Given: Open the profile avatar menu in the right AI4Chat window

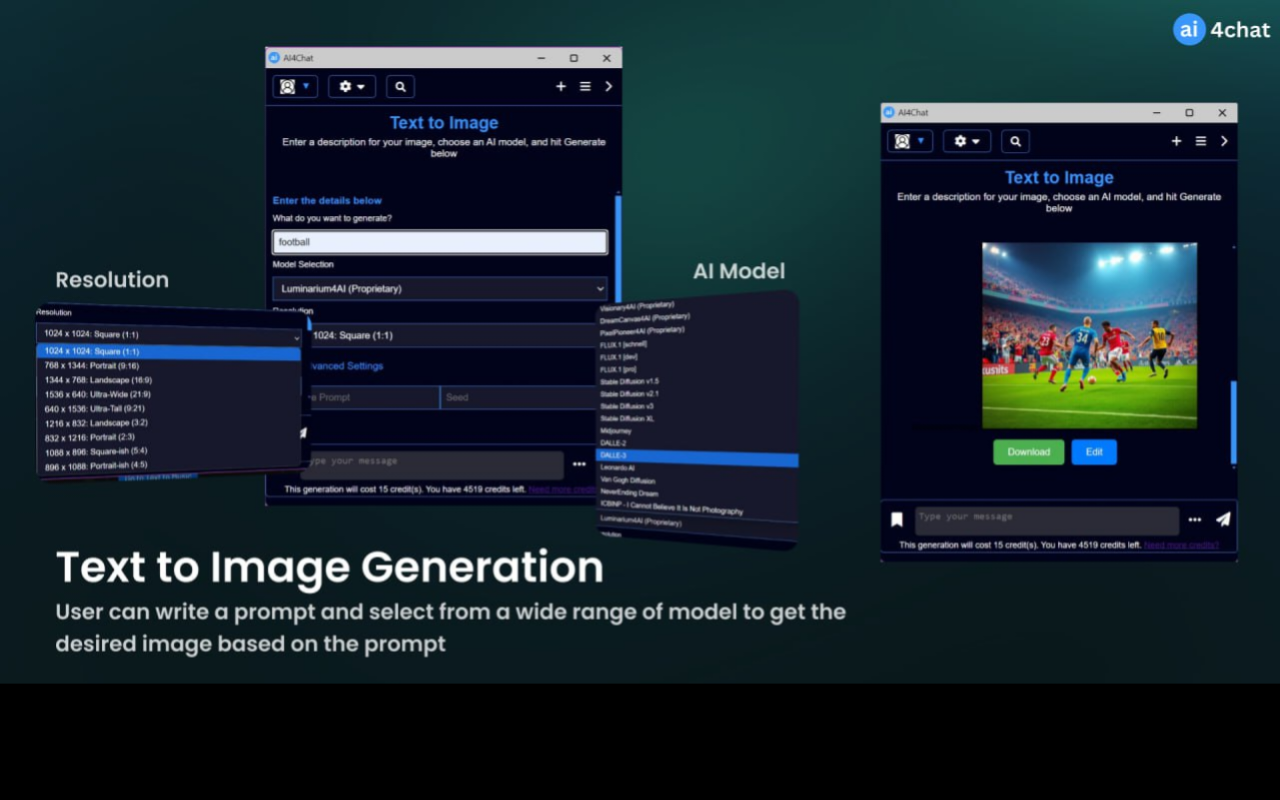Looking at the screenshot, I should [x=910, y=141].
